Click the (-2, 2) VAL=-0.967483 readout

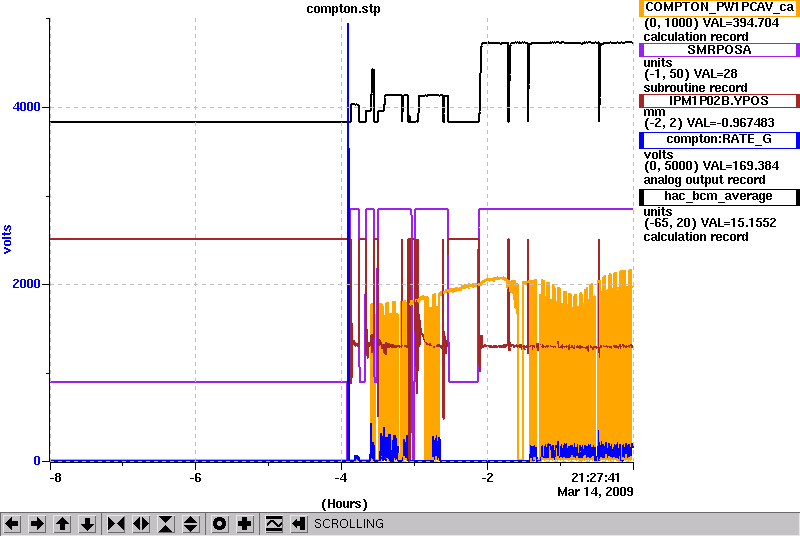(x=709, y=123)
